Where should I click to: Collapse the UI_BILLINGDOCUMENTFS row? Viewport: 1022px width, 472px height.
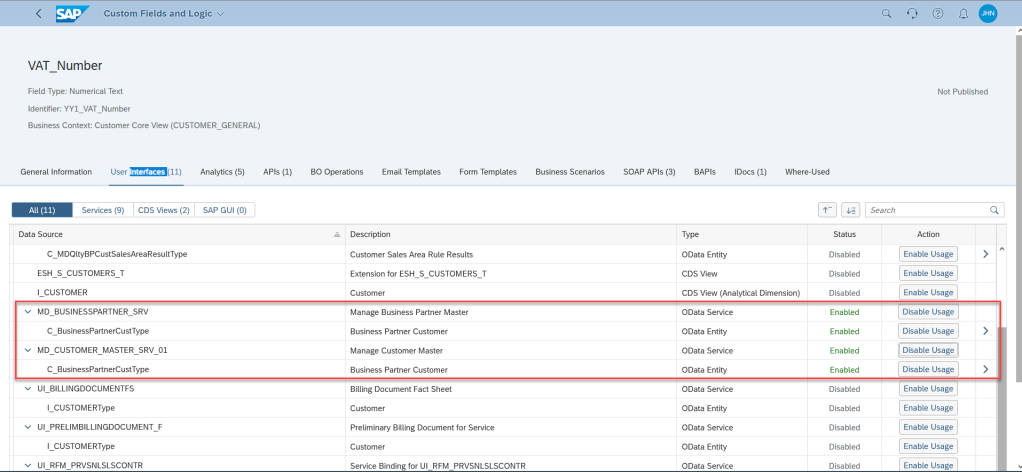[x=27, y=389]
